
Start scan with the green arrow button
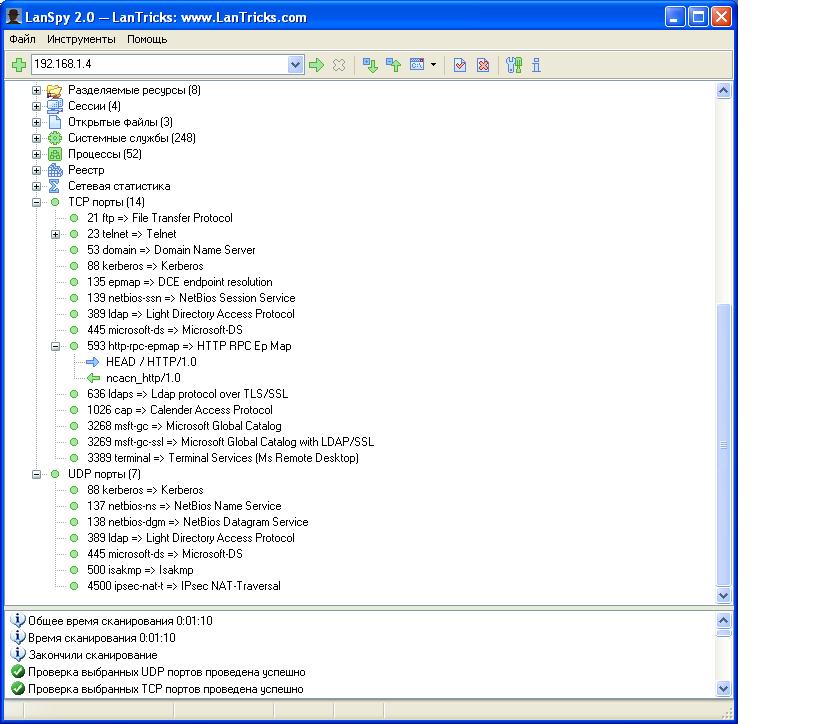tap(317, 65)
